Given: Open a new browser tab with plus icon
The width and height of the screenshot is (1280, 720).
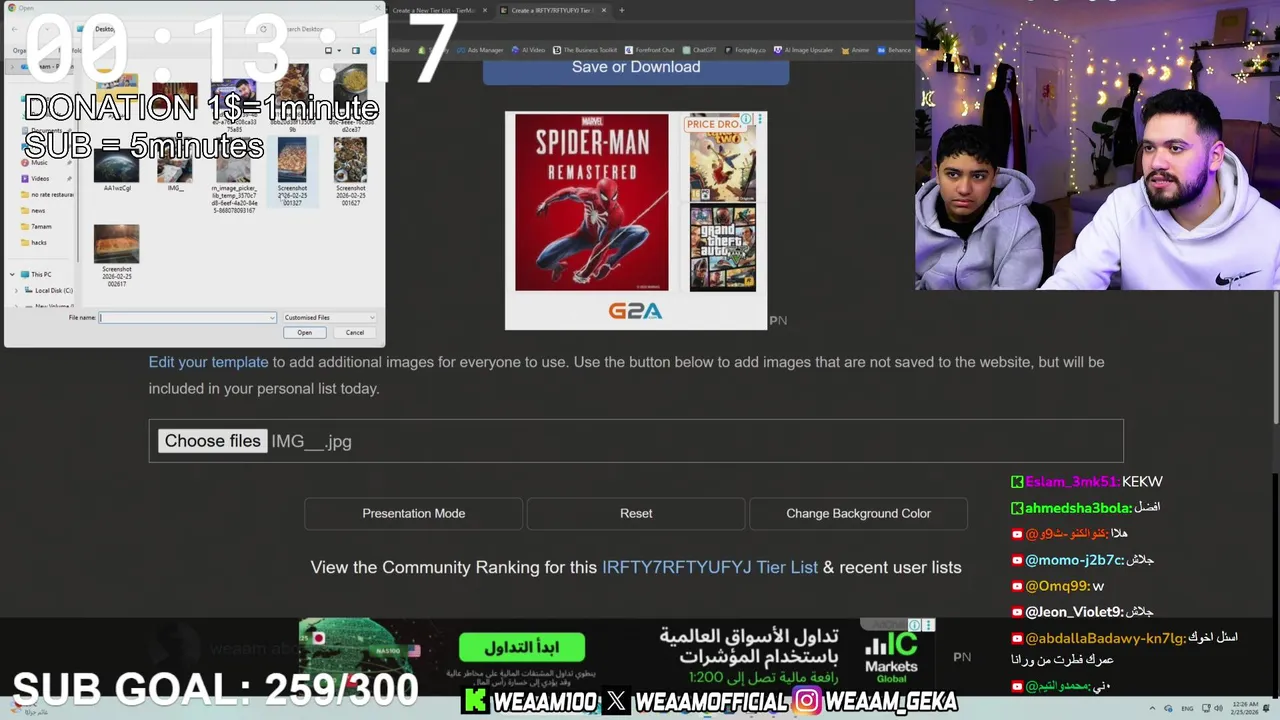Looking at the screenshot, I should 622,10.
